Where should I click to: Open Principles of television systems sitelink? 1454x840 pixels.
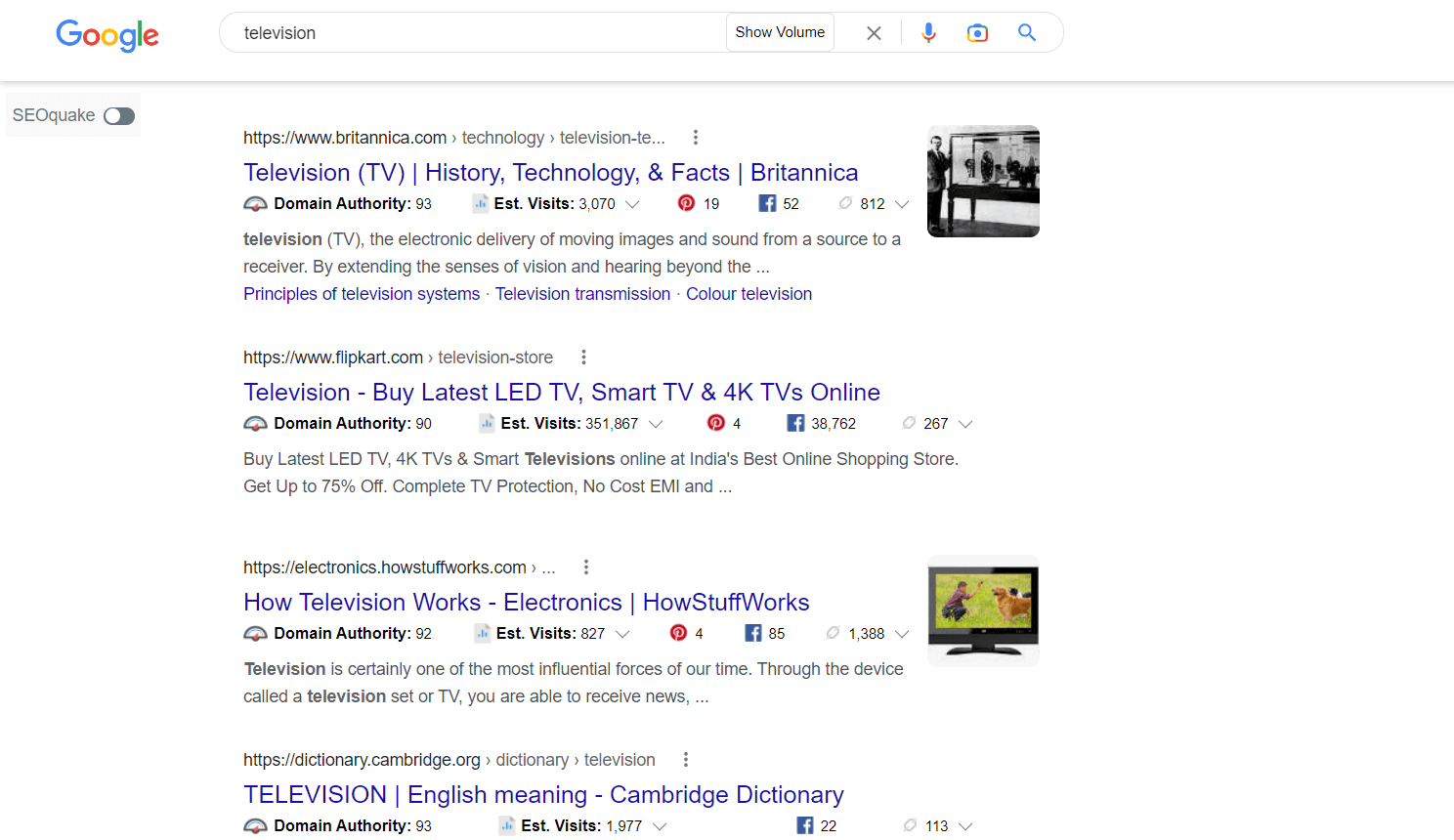coord(362,294)
